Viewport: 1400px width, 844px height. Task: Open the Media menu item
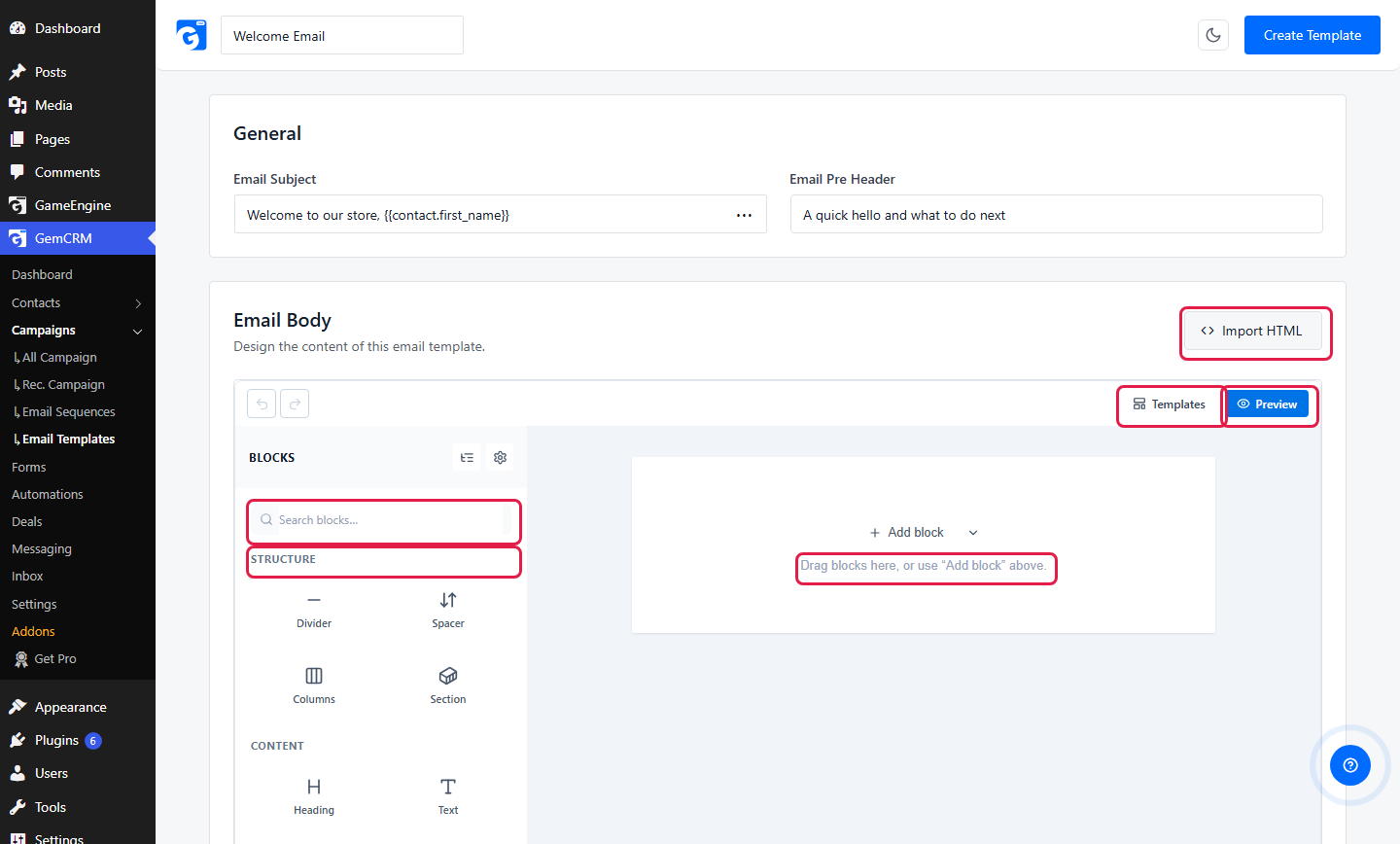pyautogui.click(x=78, y=105)
